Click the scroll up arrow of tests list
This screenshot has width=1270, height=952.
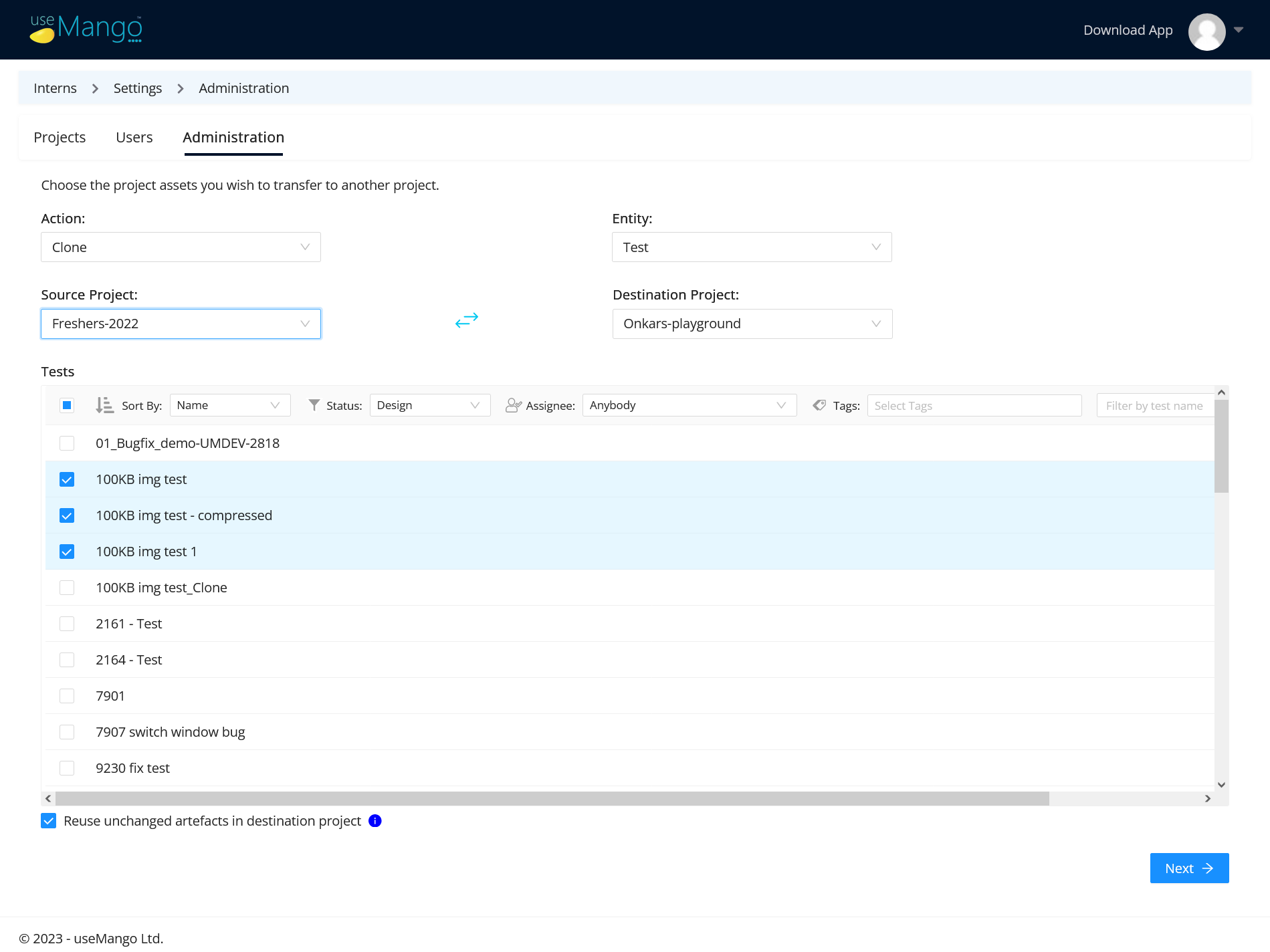(1221, 392)
